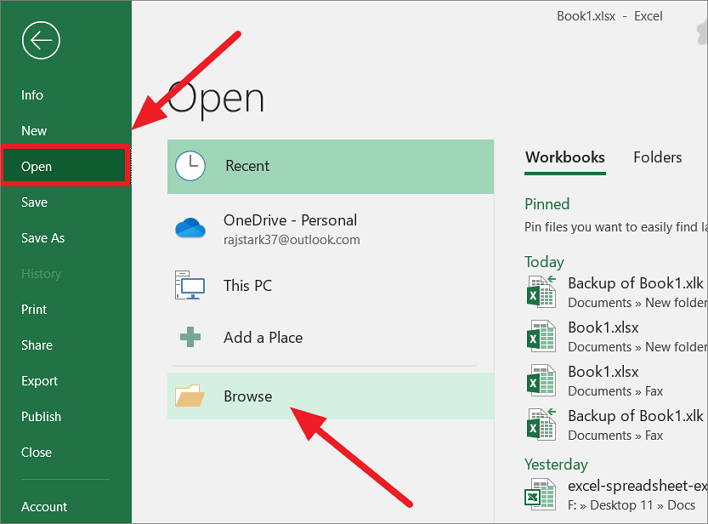The height and width of the screenshot is (524, 708).
Task: Click the excel-spreadsheet file icon under Yesterday
Action: (540, 495)
